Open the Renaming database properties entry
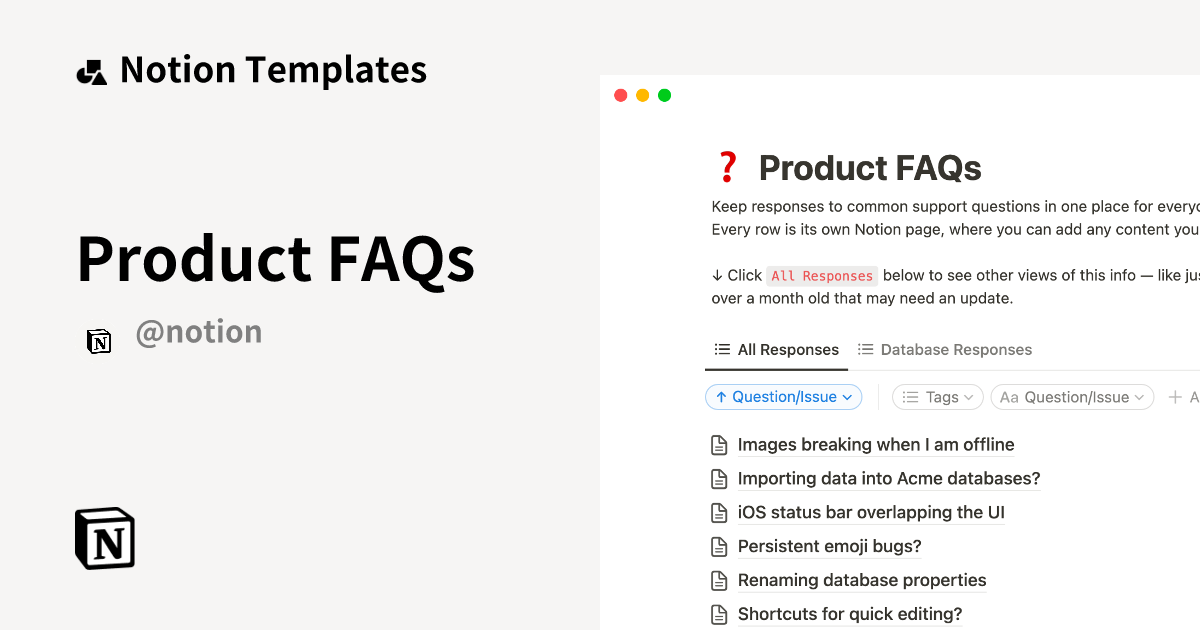The image size is (1200, 630). coord(862,581)
